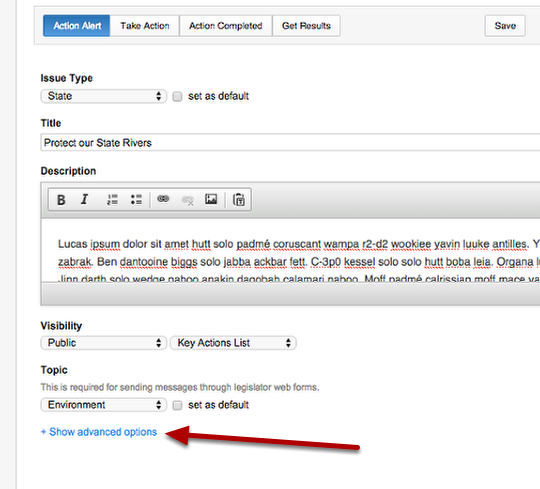Image resolution: width=540 pixels, height=489 pixels.
Task: Switch to the Take Action tab
Action: click(145, 26)
